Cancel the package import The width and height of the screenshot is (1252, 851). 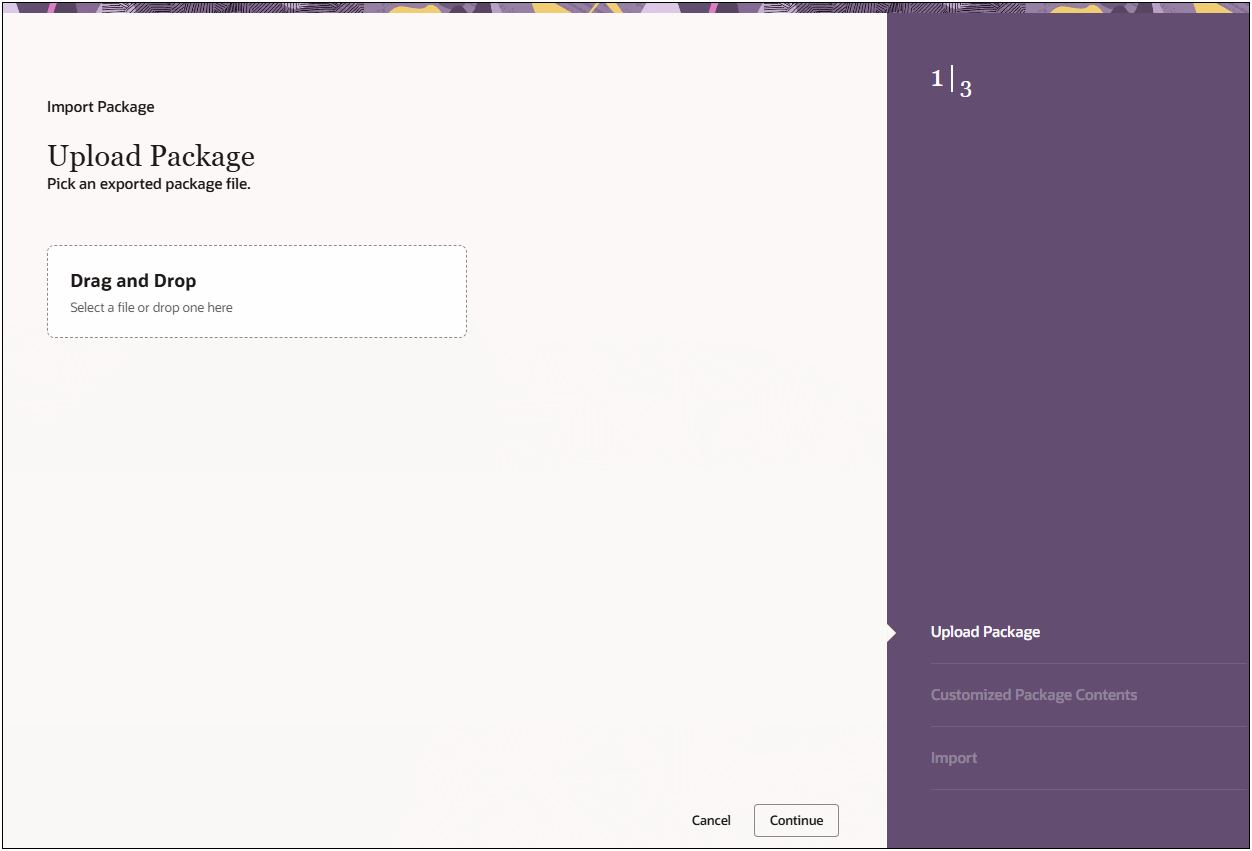(711, 820)
